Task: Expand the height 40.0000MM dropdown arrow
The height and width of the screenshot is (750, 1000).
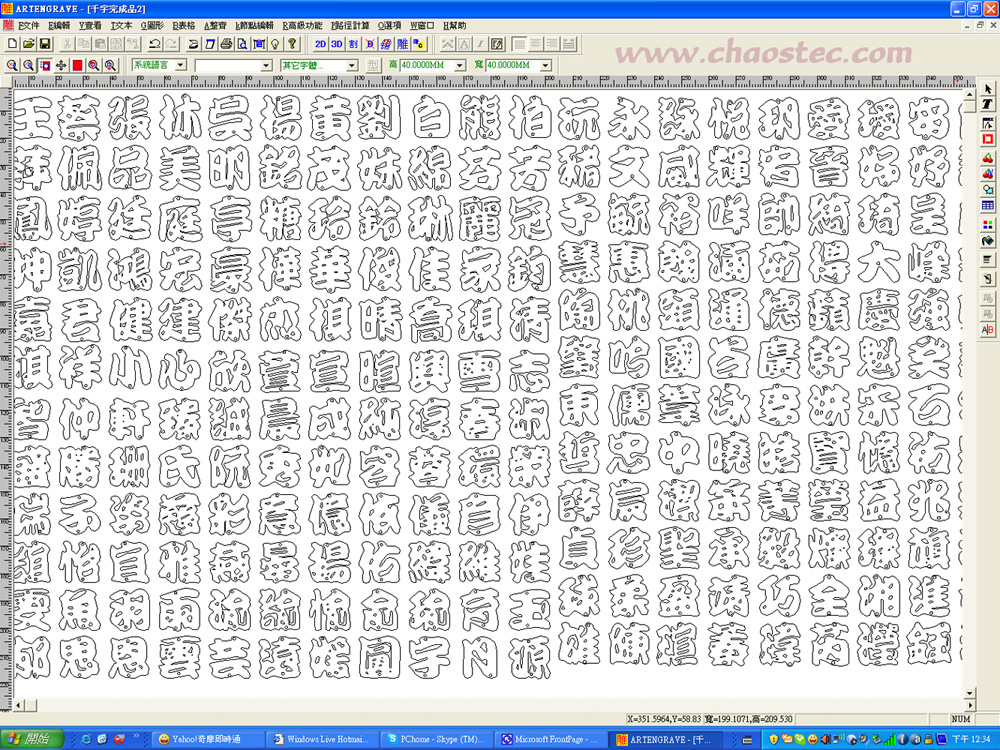Action: coord(459,65)
